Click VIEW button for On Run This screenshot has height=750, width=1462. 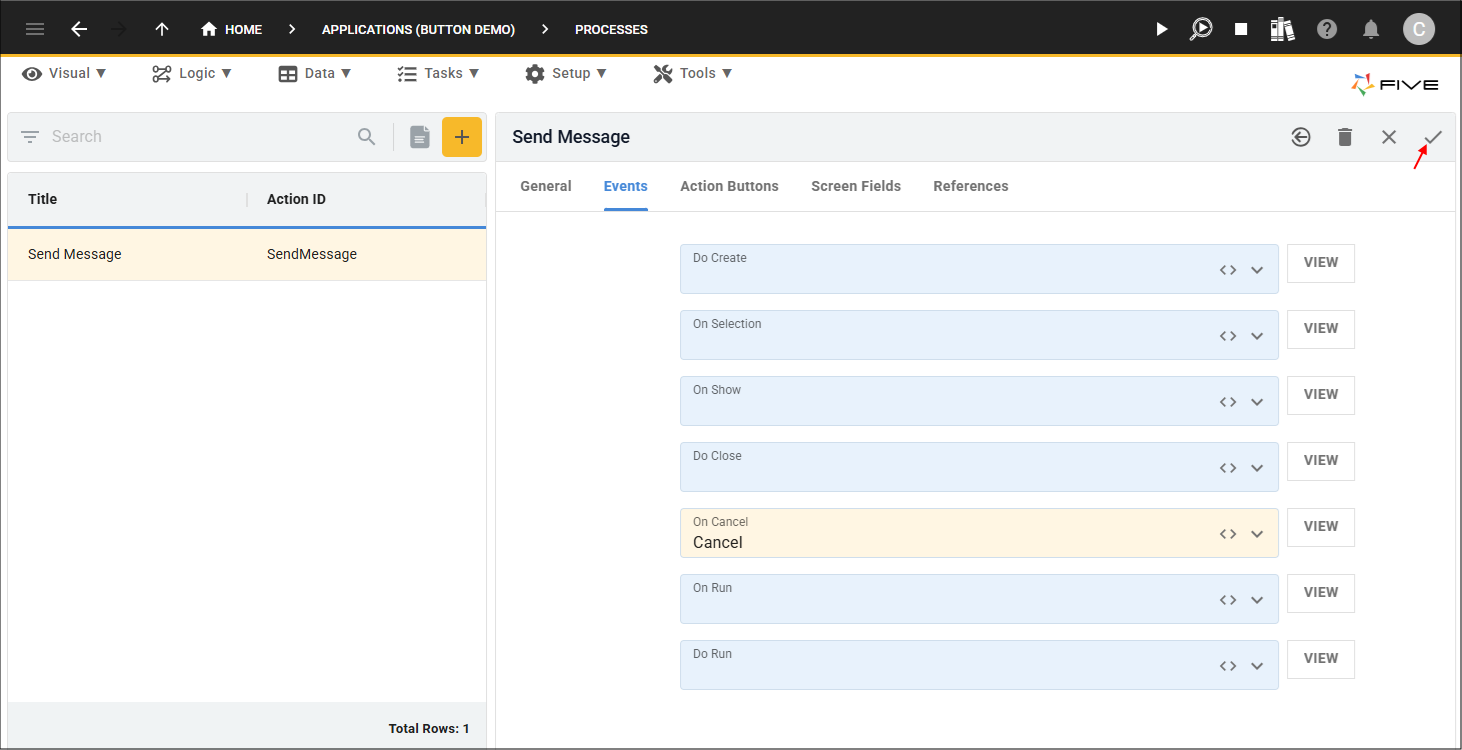(x=1321, y=593)
